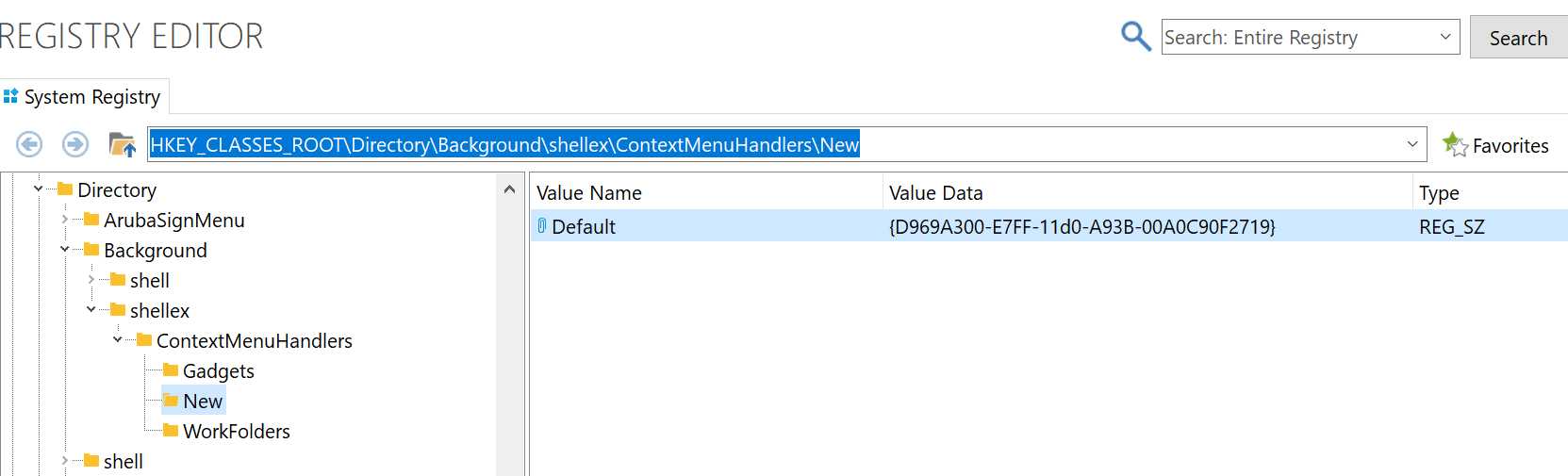Screen dimensions: 1568x476
Task: Collapse the ContextMenuHandlers node
Action: pos(117,340)
